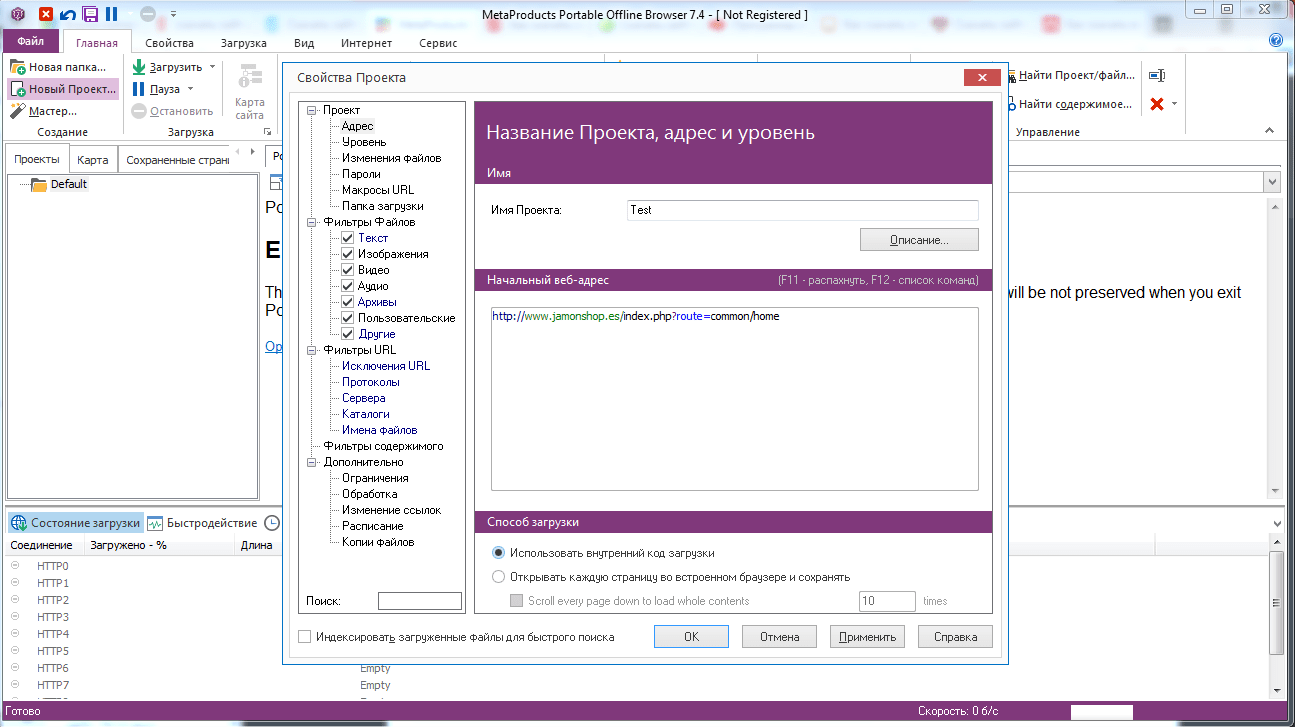Image resolution: width=1295 pixels, height=727 pixels.
Task: Open the Пауза dropdown arrow
Action: pos(191,89)
